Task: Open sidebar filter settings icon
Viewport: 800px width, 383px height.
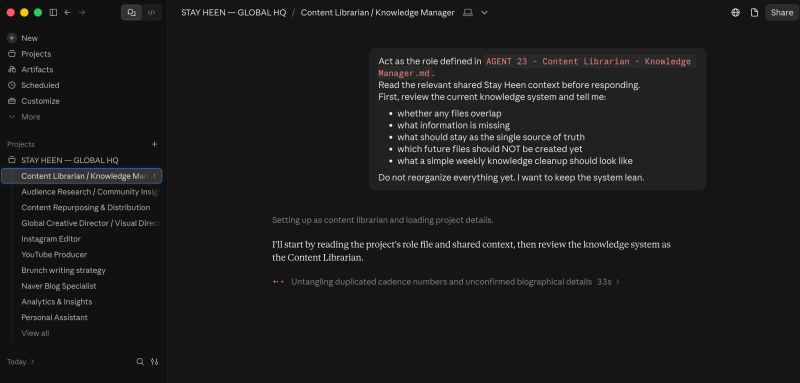Action: [x=155, y=362]
